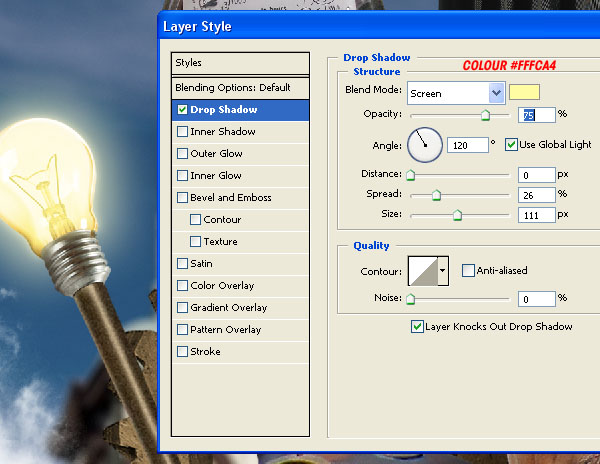Click the Spread slider handle

[436, 195]
